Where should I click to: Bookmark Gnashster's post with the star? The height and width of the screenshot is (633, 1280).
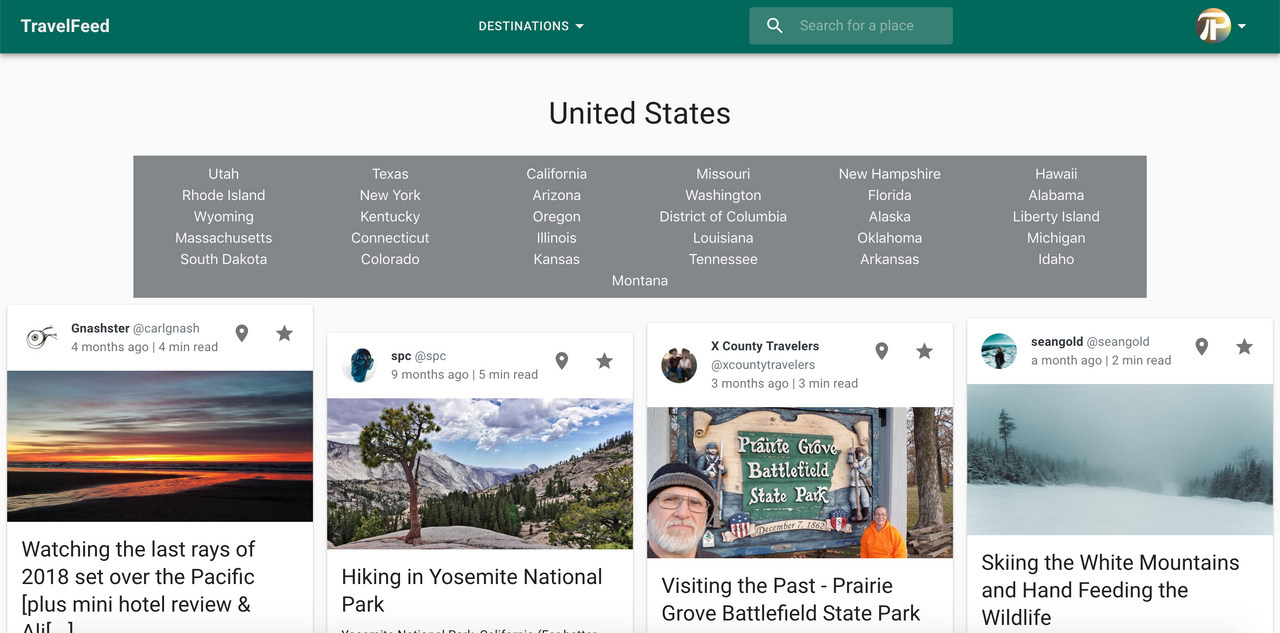point(285,333)
